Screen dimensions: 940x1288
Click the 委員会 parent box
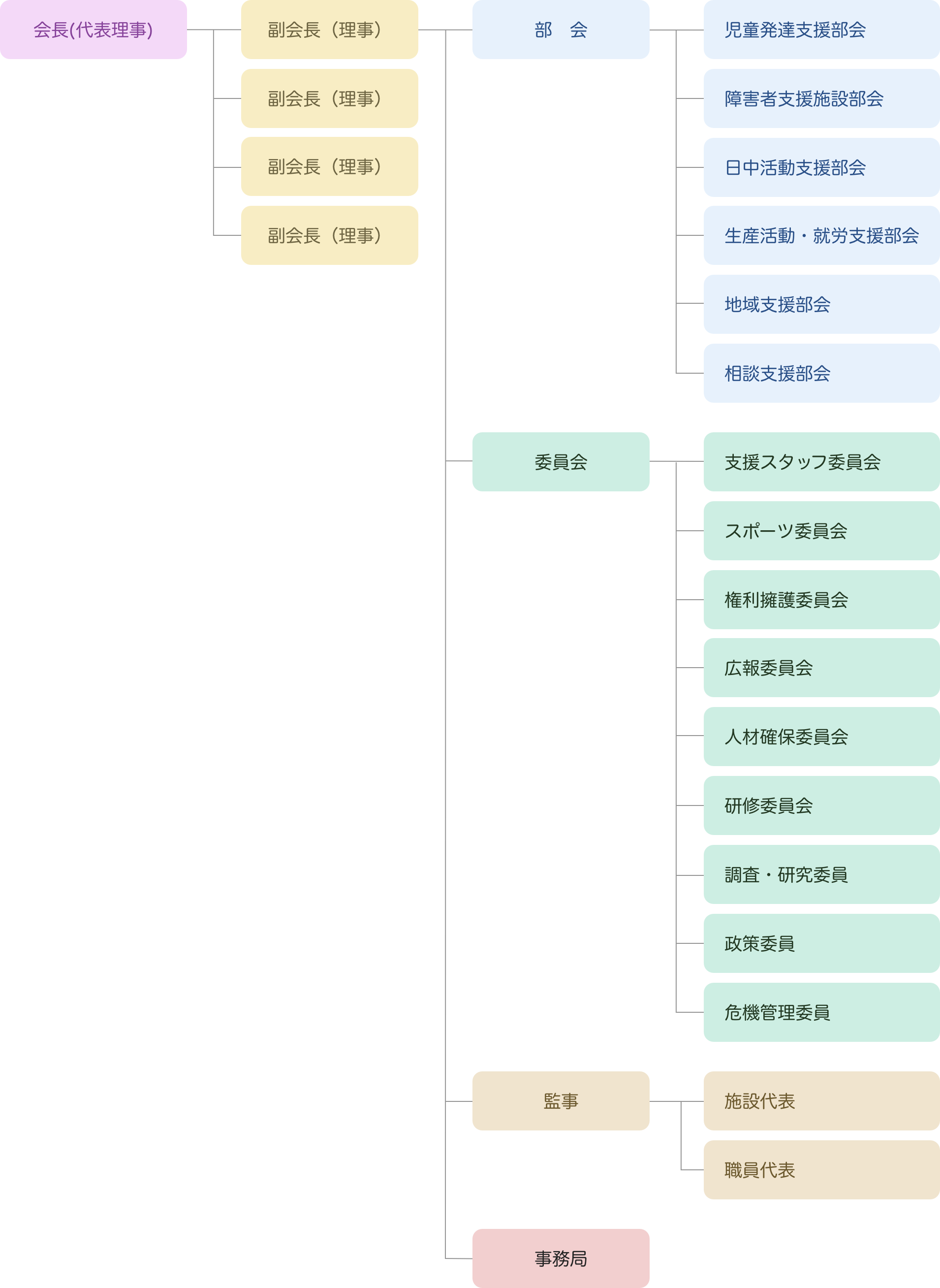(x=561, y=462)
